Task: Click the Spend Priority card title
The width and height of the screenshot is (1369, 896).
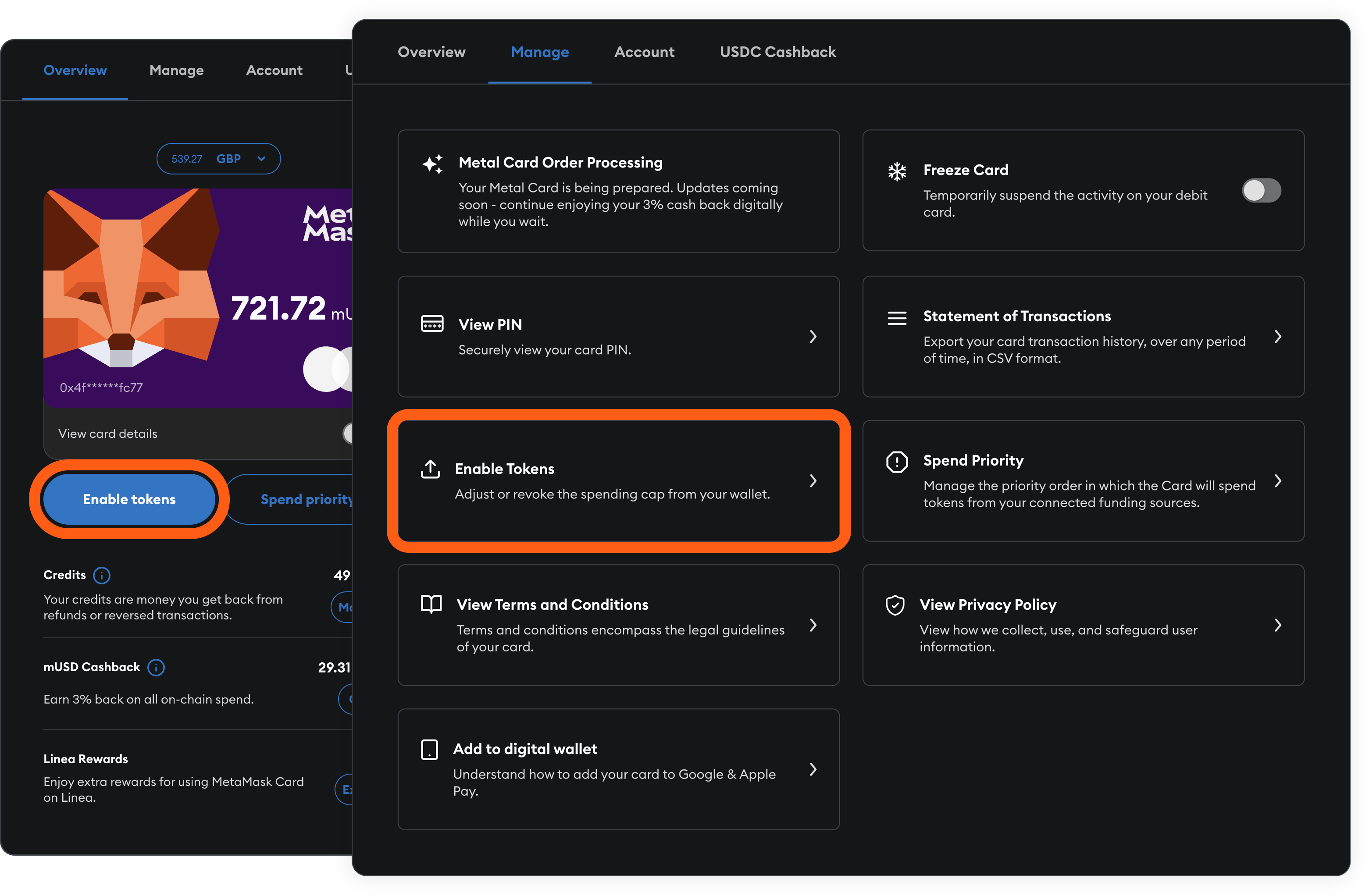Action: tap(973, 461)
